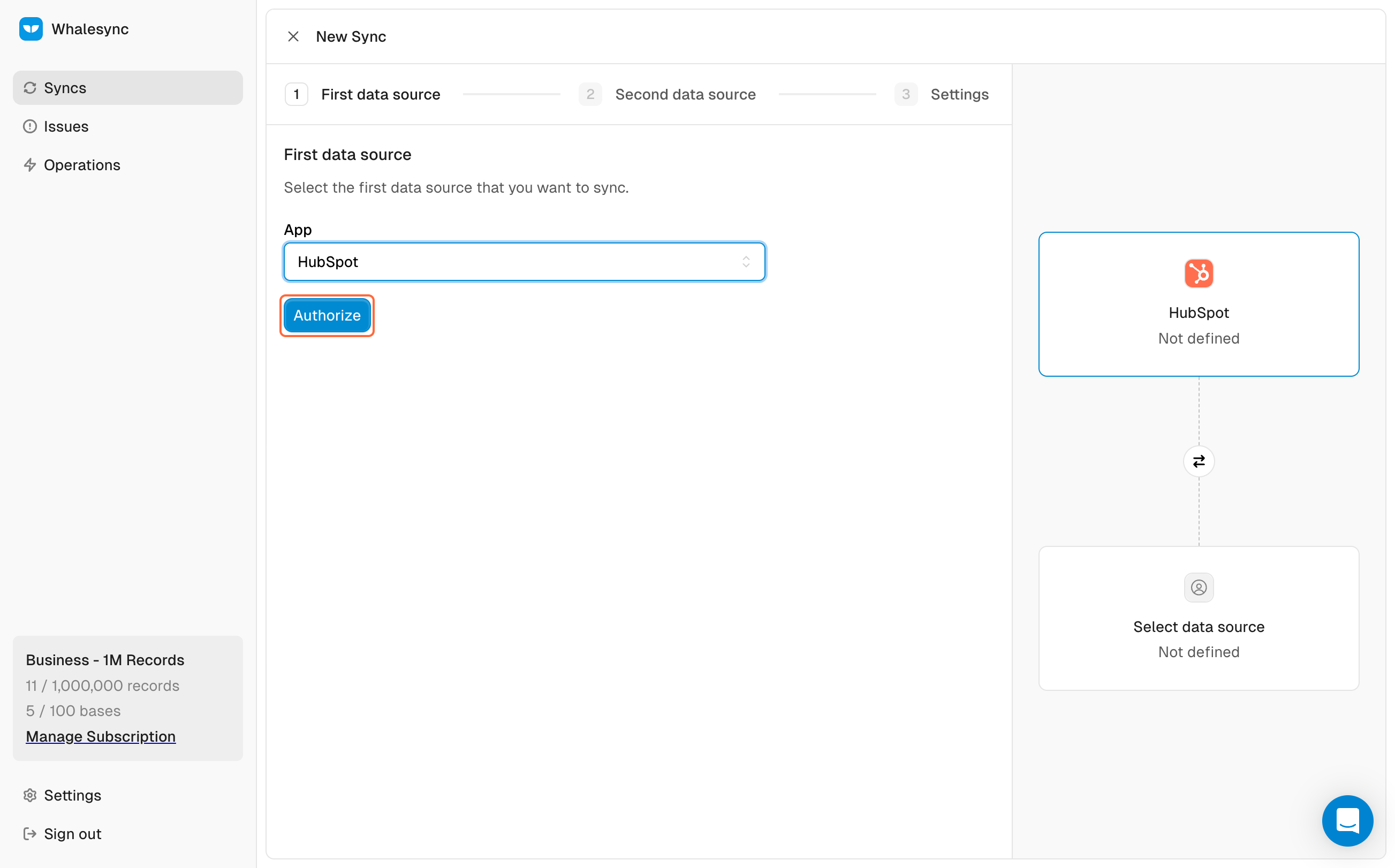Click the Whalesync logo icon
This screenshot has height=868, width=1395.
(x=31, y=29)
